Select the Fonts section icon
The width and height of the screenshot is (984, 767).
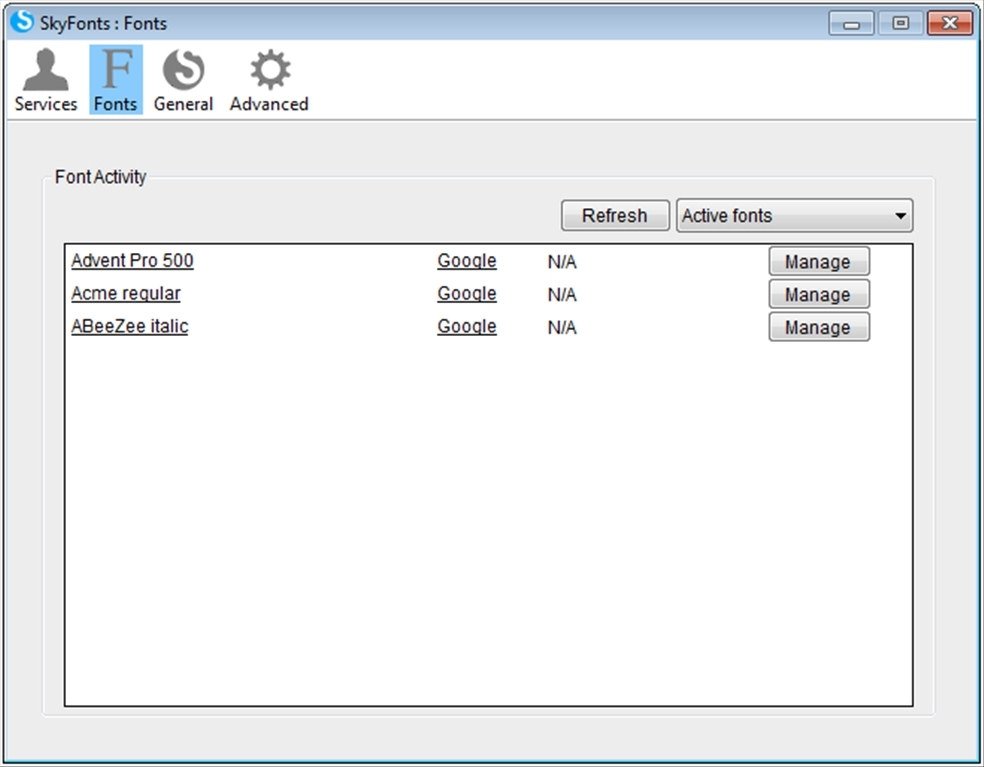click(116, 80)
